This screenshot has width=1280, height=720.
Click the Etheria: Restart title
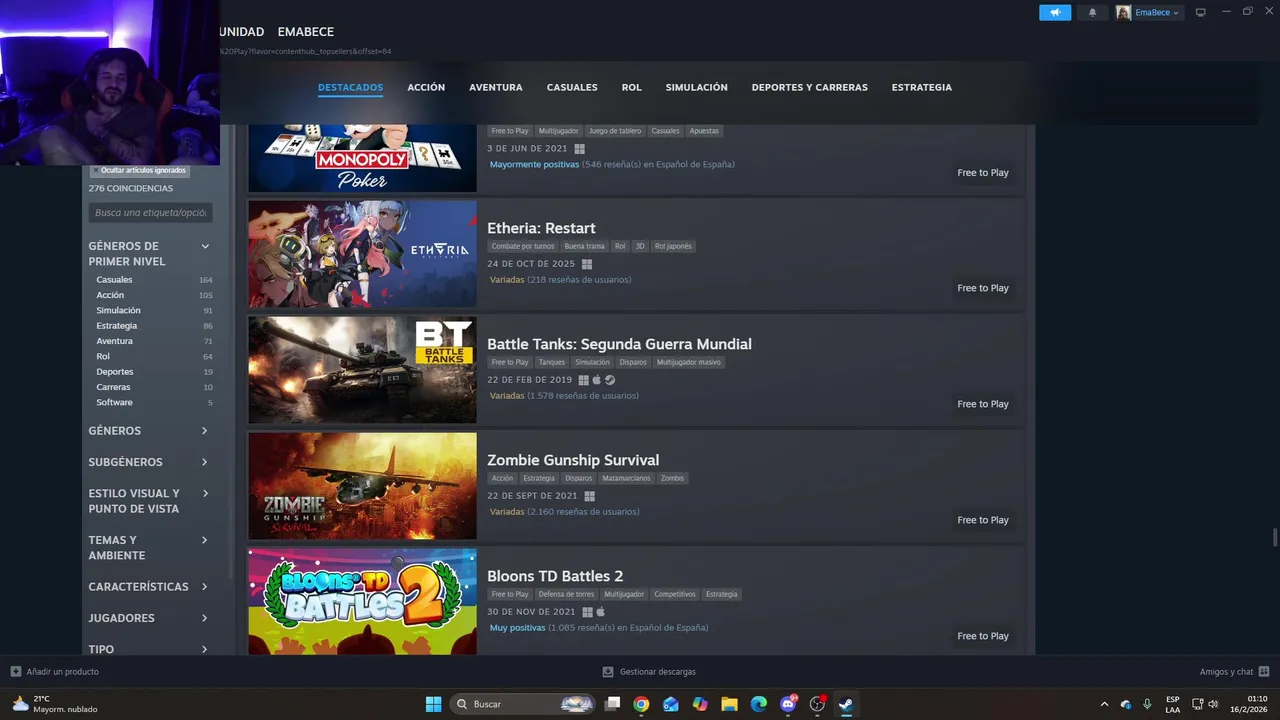point(541,228)
